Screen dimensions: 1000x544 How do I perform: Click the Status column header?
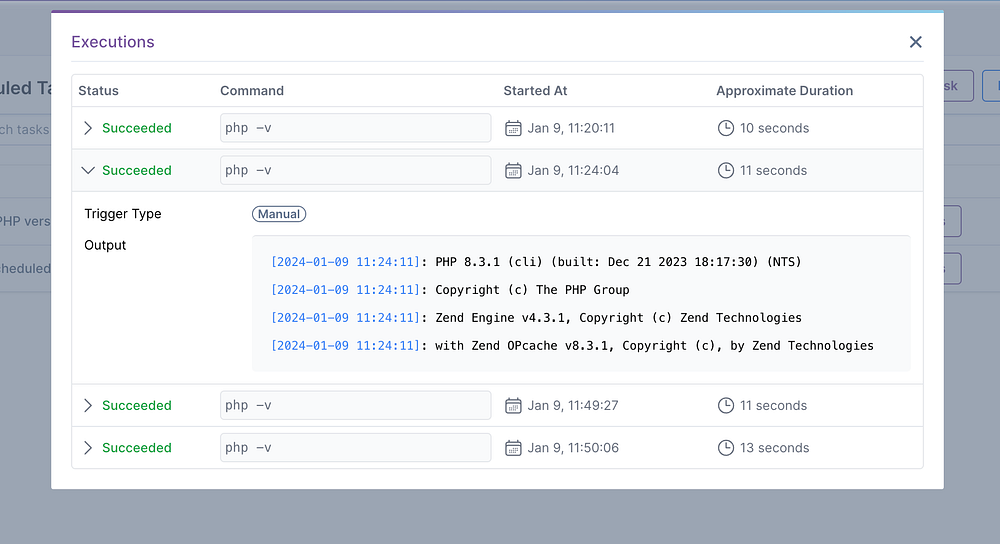(x=98, y=91)
